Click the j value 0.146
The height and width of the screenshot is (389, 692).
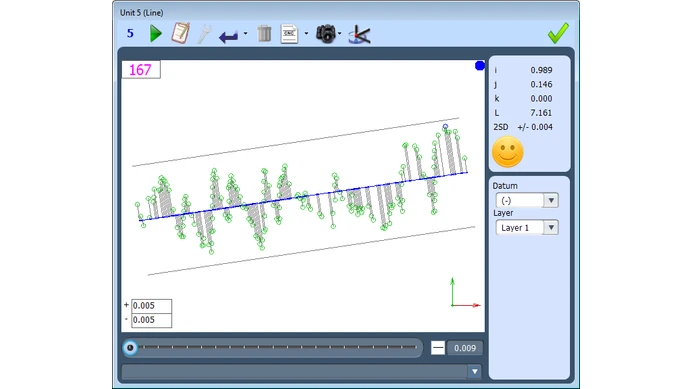click(541, 84)
